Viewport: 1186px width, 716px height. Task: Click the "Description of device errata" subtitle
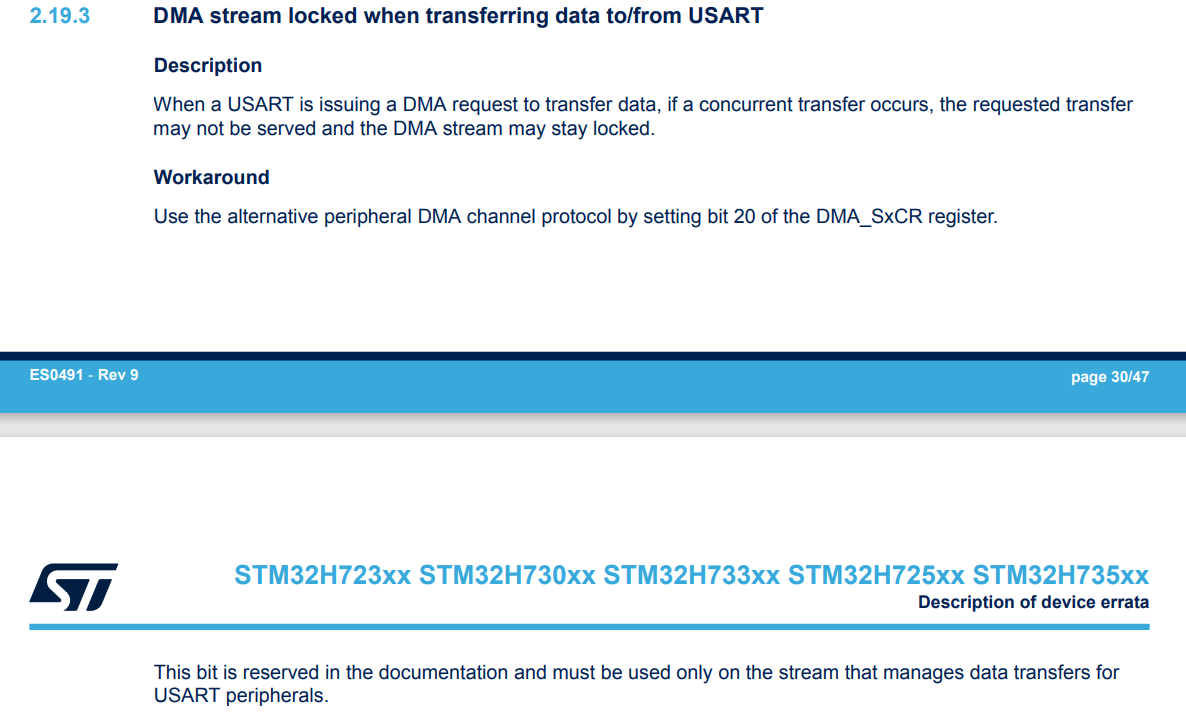tap(1033, 602)
